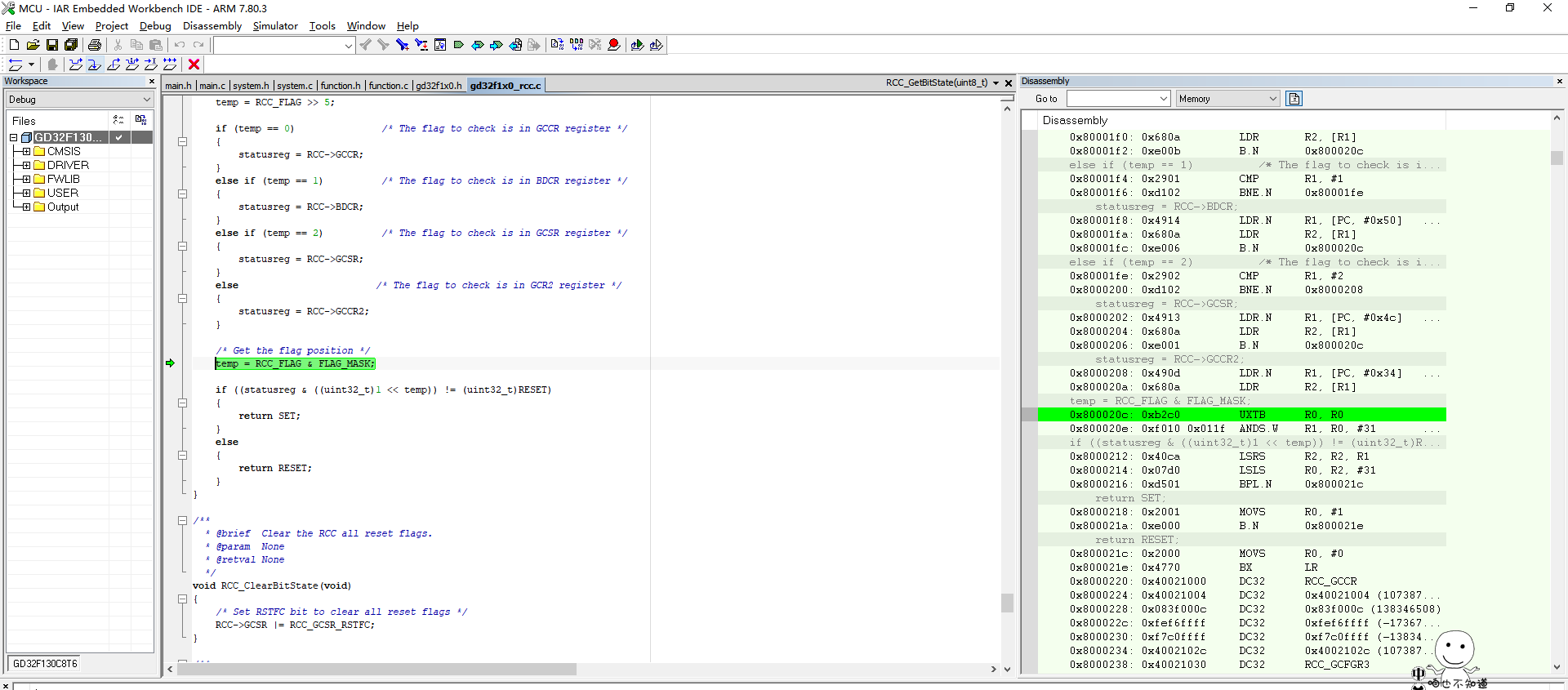The height and width of the screenshot is (690, 1568).
Task: Click the highlighted UXTB disassembly line
Action: click(1241, 415)
